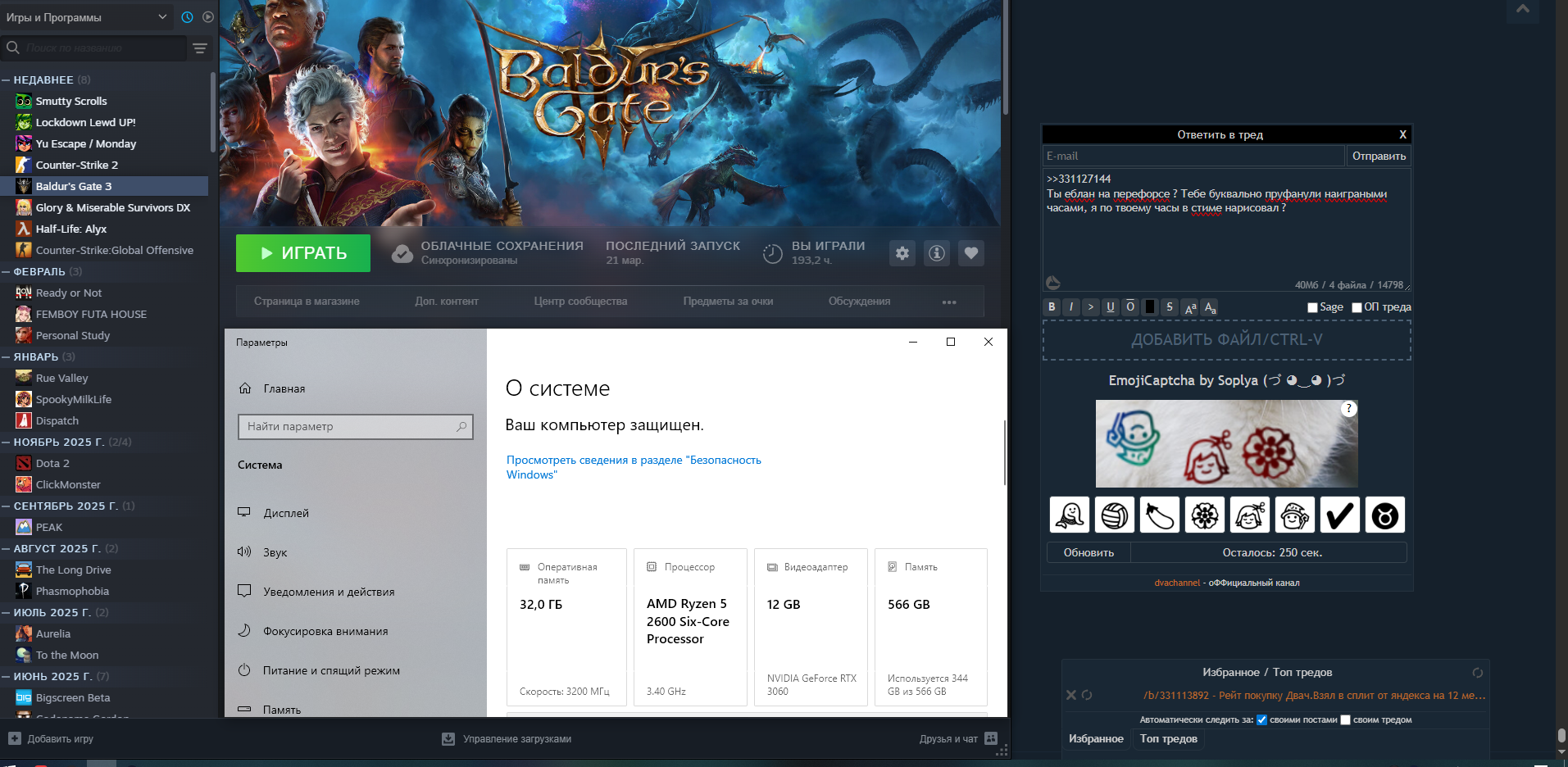Pick the eggplant emoji in the captcha
Screen dimensions: 1568x767
1160,515
